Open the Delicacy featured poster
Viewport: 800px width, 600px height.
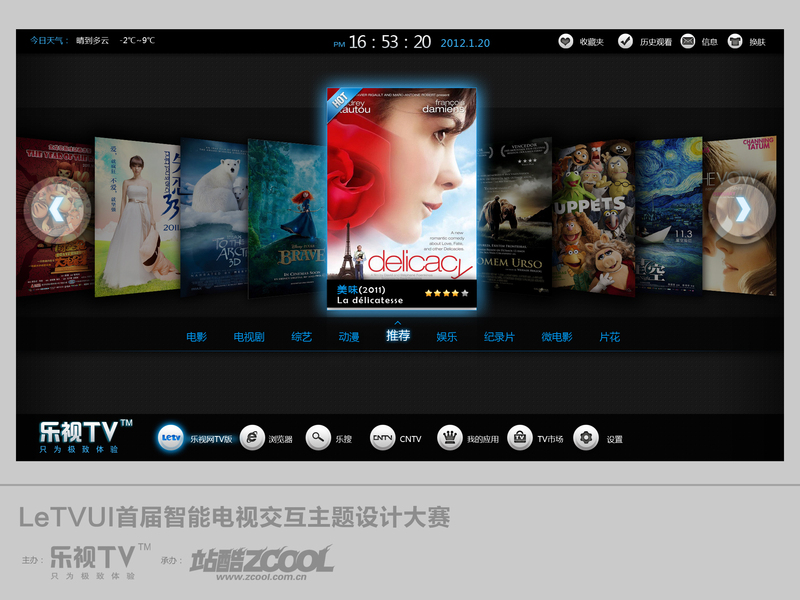point(402,198)
